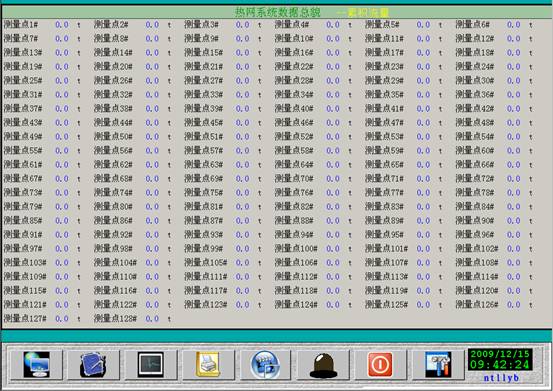Click the 热网系统数据总貌 title text
The height and width of the screenshot is (391, 553).
[x=278, y=13]
